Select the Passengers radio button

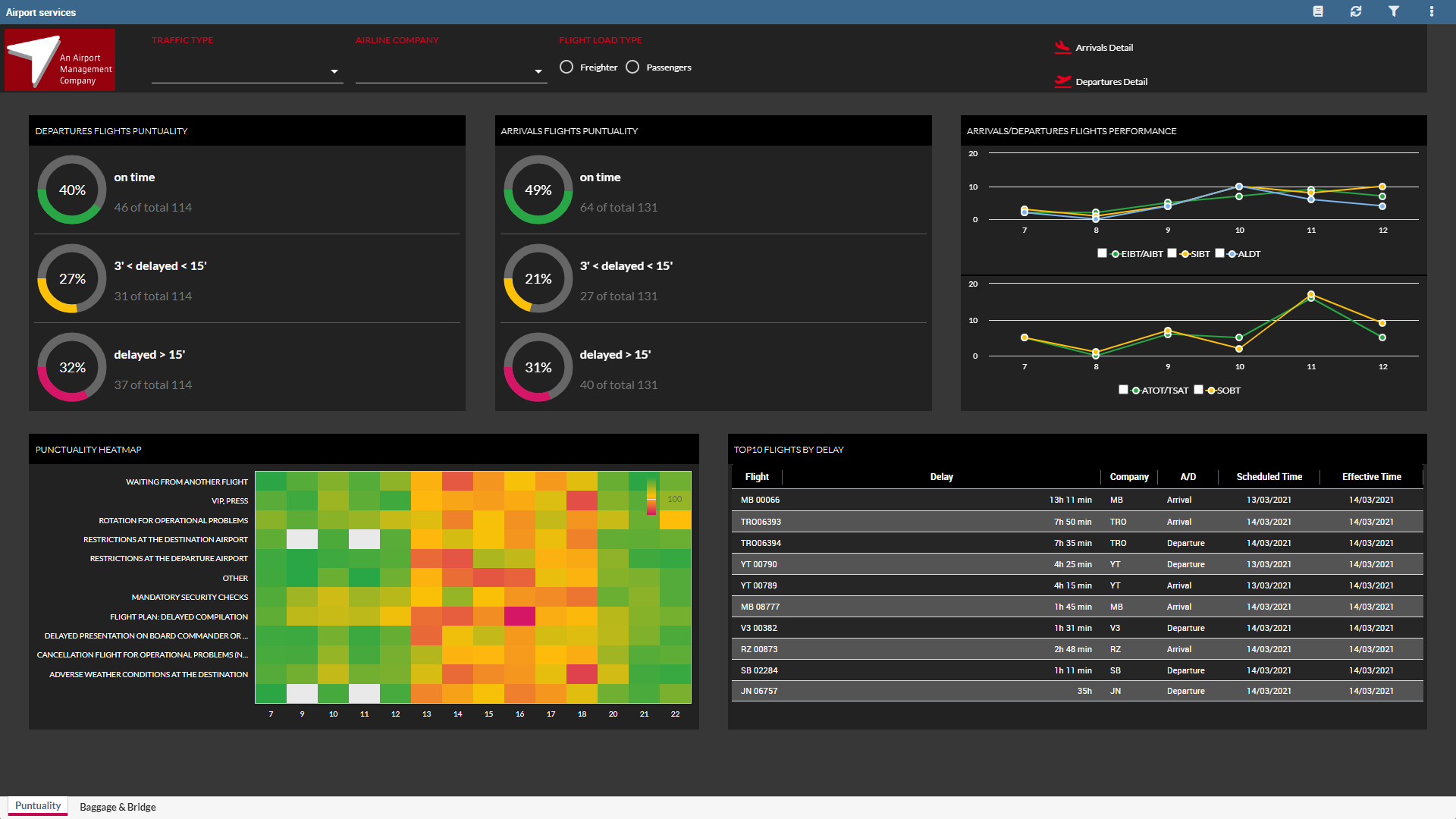(x=632, y=67)
